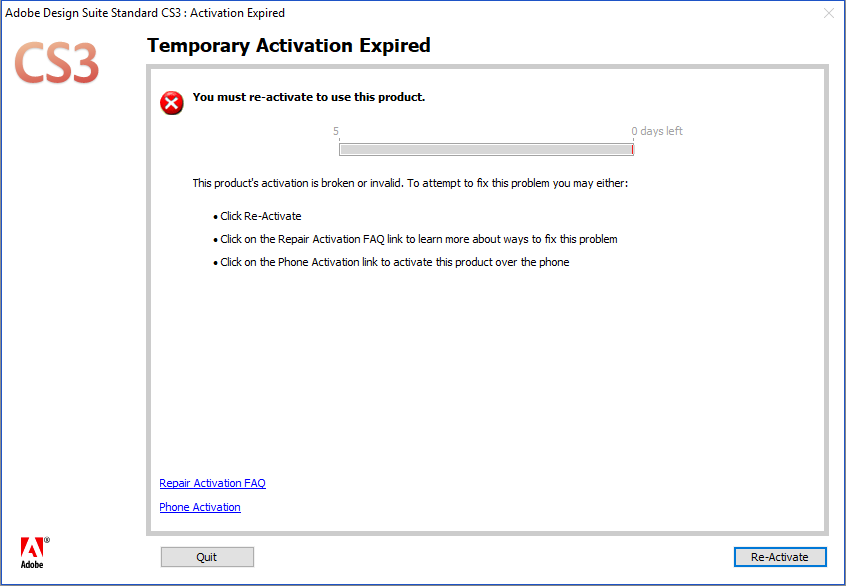The image size is (846, 586).
Task: Open the Repair Activation FAQ link
Action: tap(212, 483)
